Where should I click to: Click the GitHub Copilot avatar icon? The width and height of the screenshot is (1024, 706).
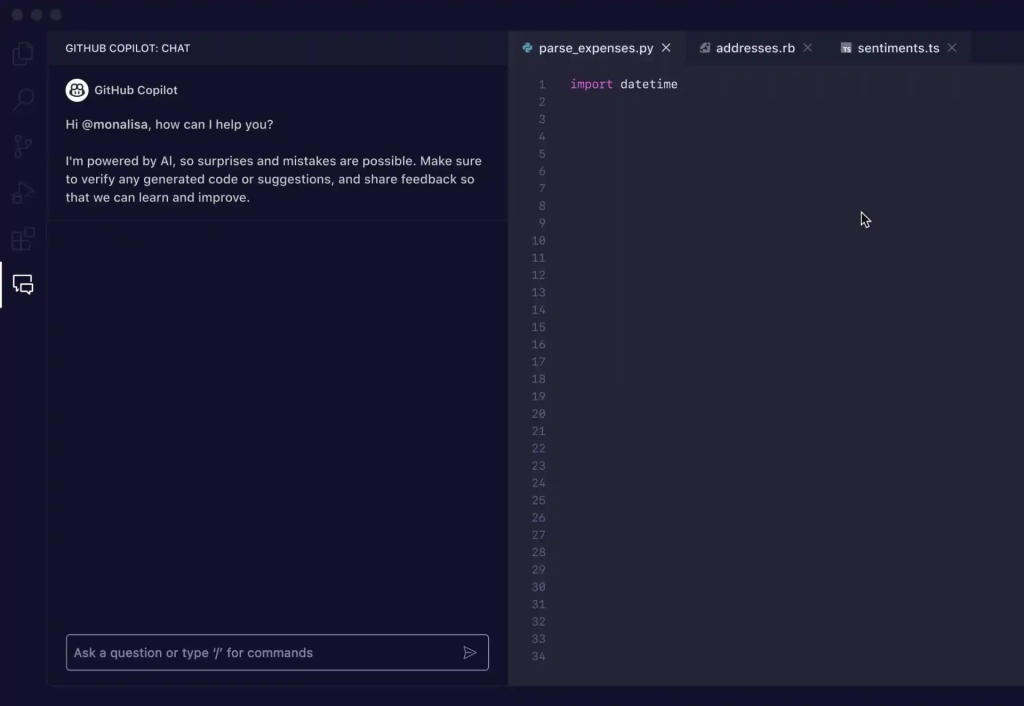pos(77,90)
